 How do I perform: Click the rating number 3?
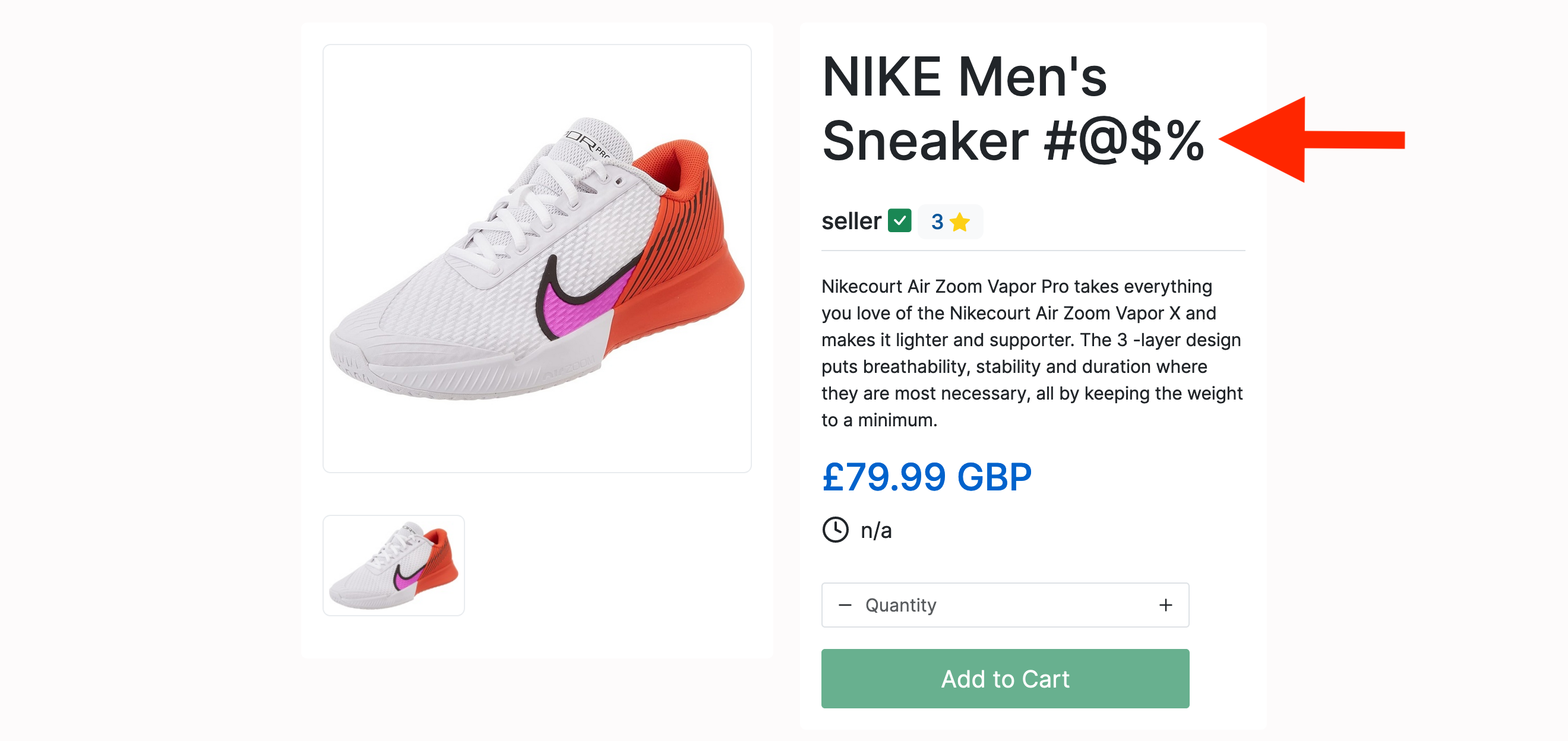(x=937, y=222)
